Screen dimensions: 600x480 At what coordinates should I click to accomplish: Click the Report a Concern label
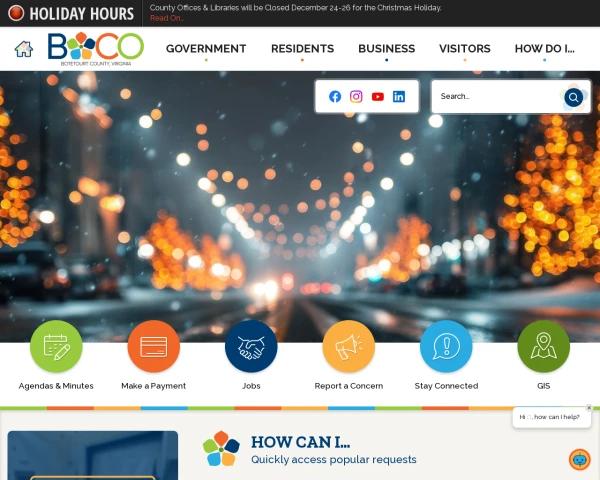click(349, 386)
